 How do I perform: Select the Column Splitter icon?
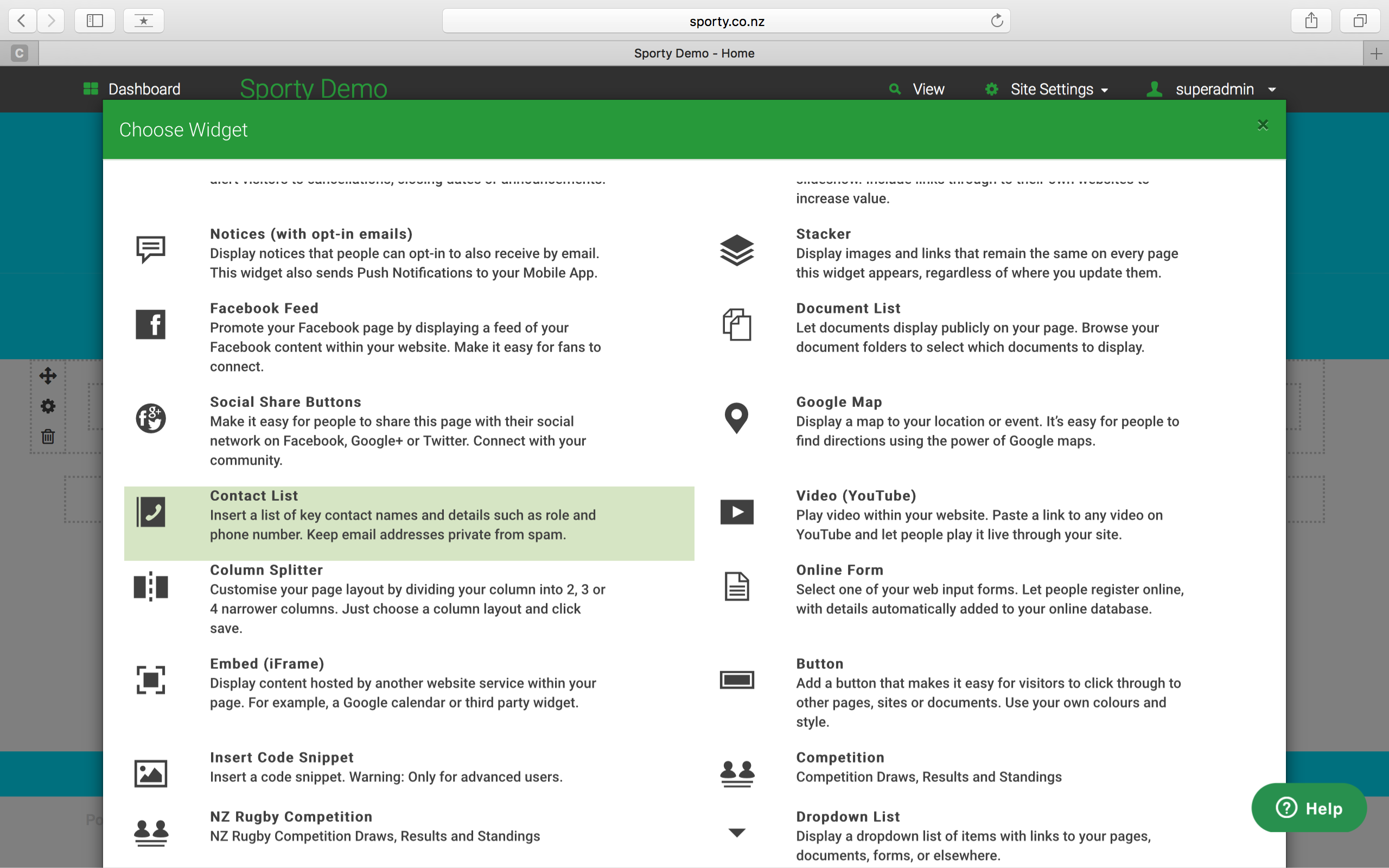click(x=151, y=586)
